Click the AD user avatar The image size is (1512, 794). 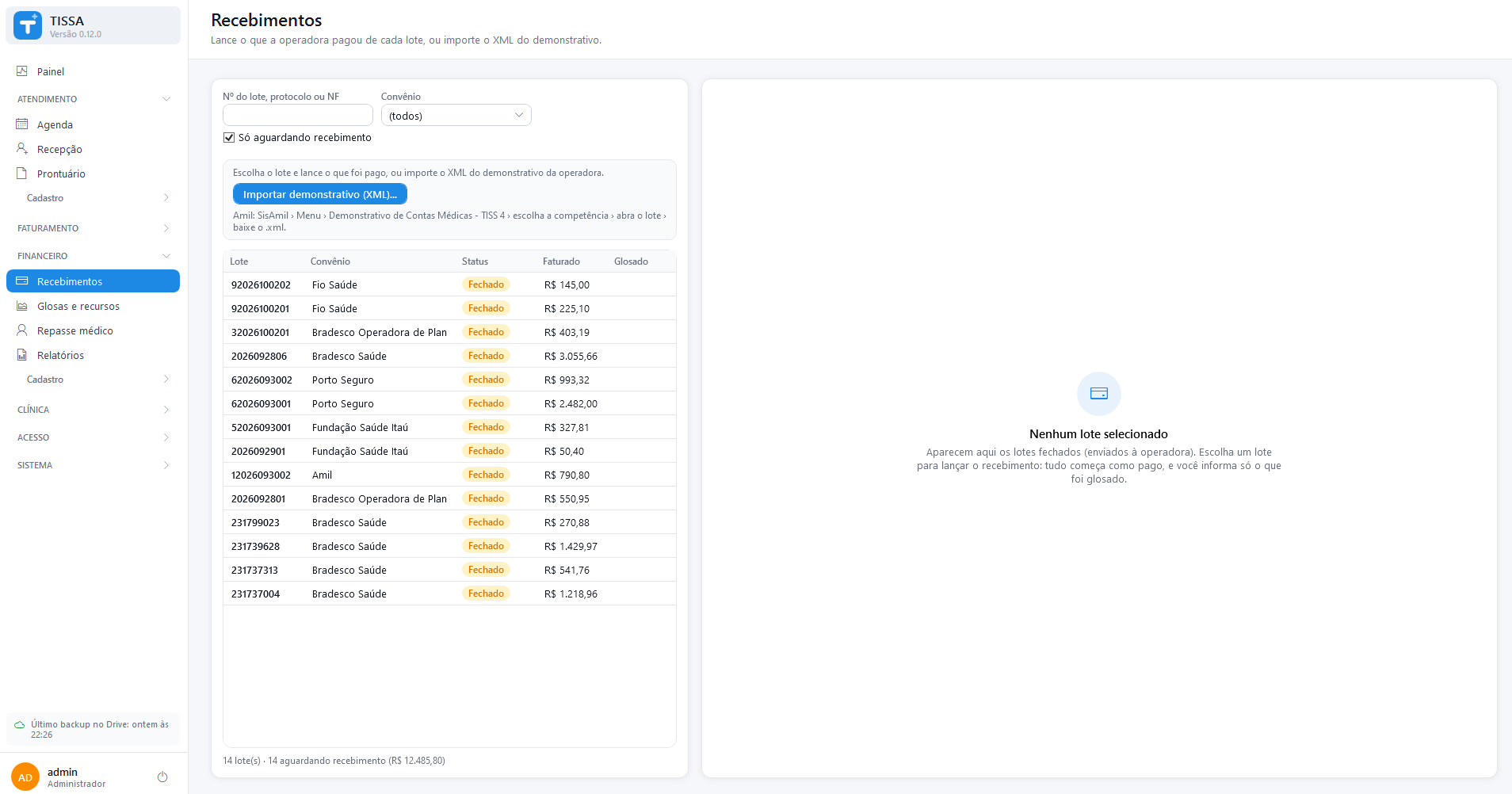coord(25,777)
